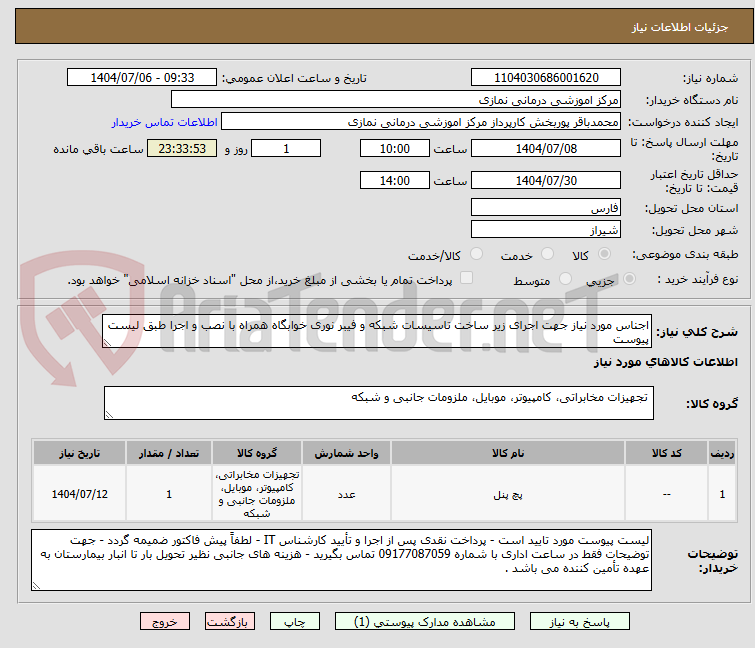
Task: Click the ردیف column header
Action: click(x=722, y=453)
